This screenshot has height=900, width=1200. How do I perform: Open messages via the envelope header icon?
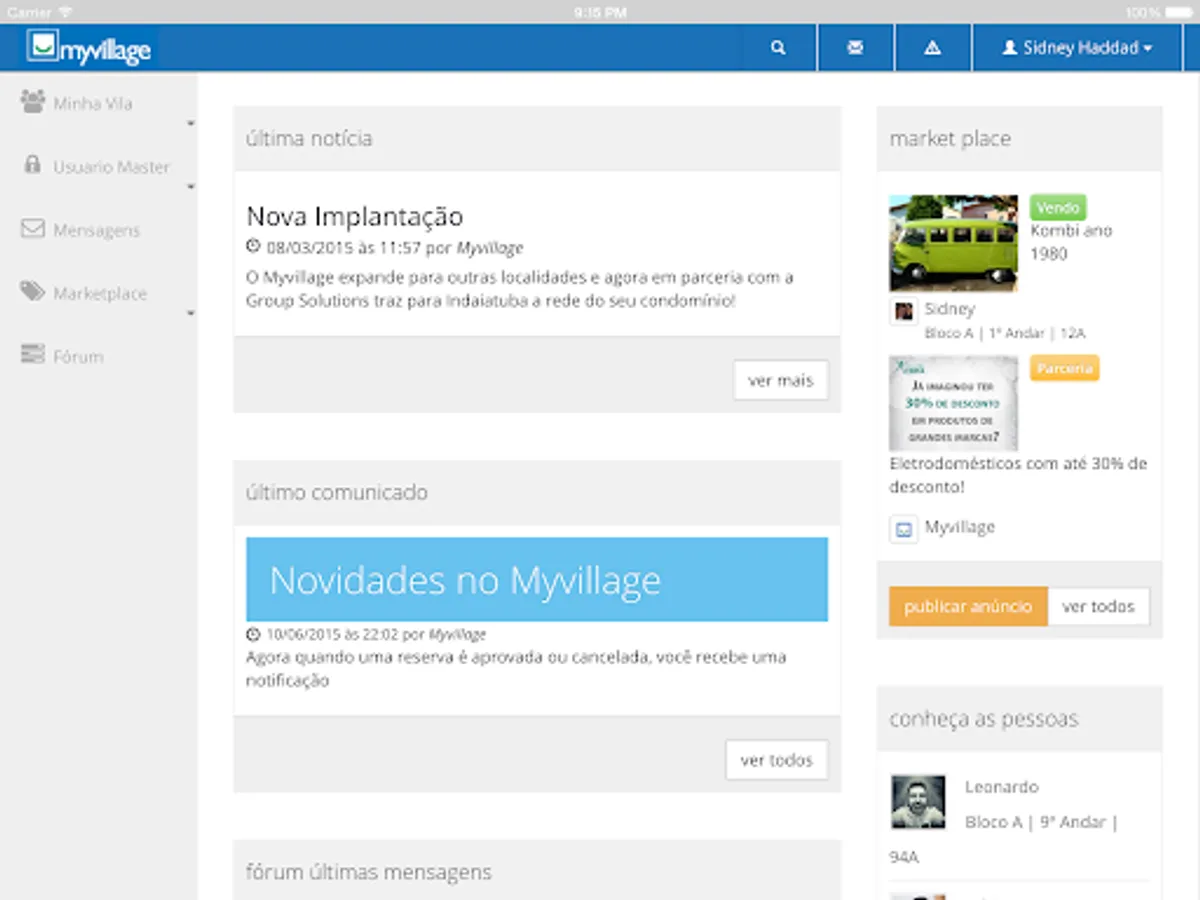point(855,47)
